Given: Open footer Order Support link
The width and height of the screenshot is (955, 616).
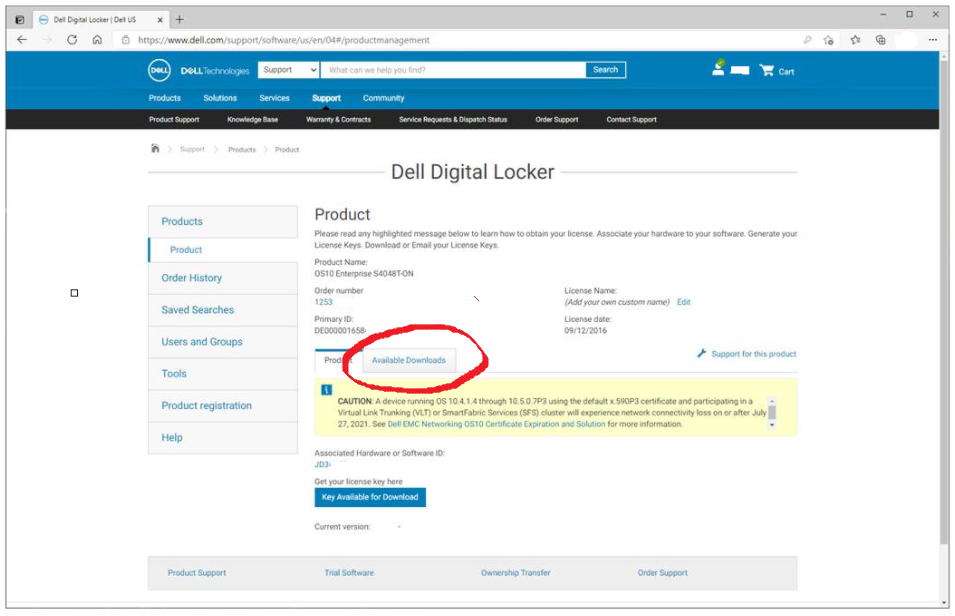Looking at the screenshot, I should point(663,573).
